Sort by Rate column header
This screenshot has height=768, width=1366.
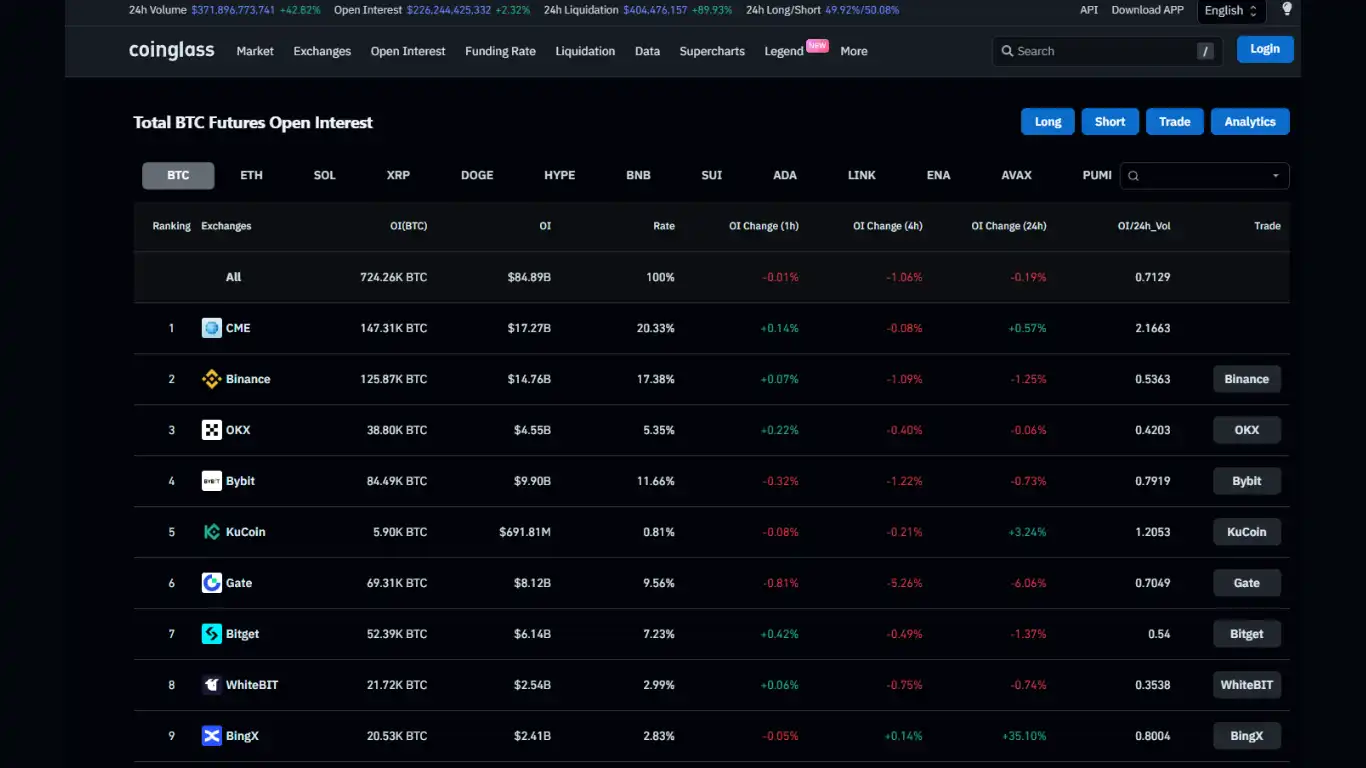(664, 226)
